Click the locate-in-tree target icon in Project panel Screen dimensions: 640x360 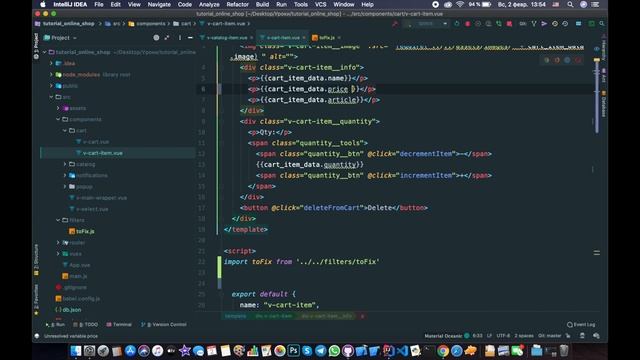(x=156, y=38)
